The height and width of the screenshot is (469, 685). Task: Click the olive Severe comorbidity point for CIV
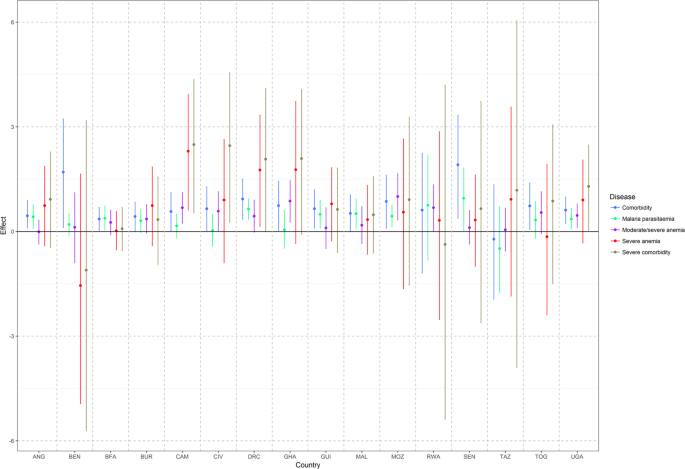point(230,145)
